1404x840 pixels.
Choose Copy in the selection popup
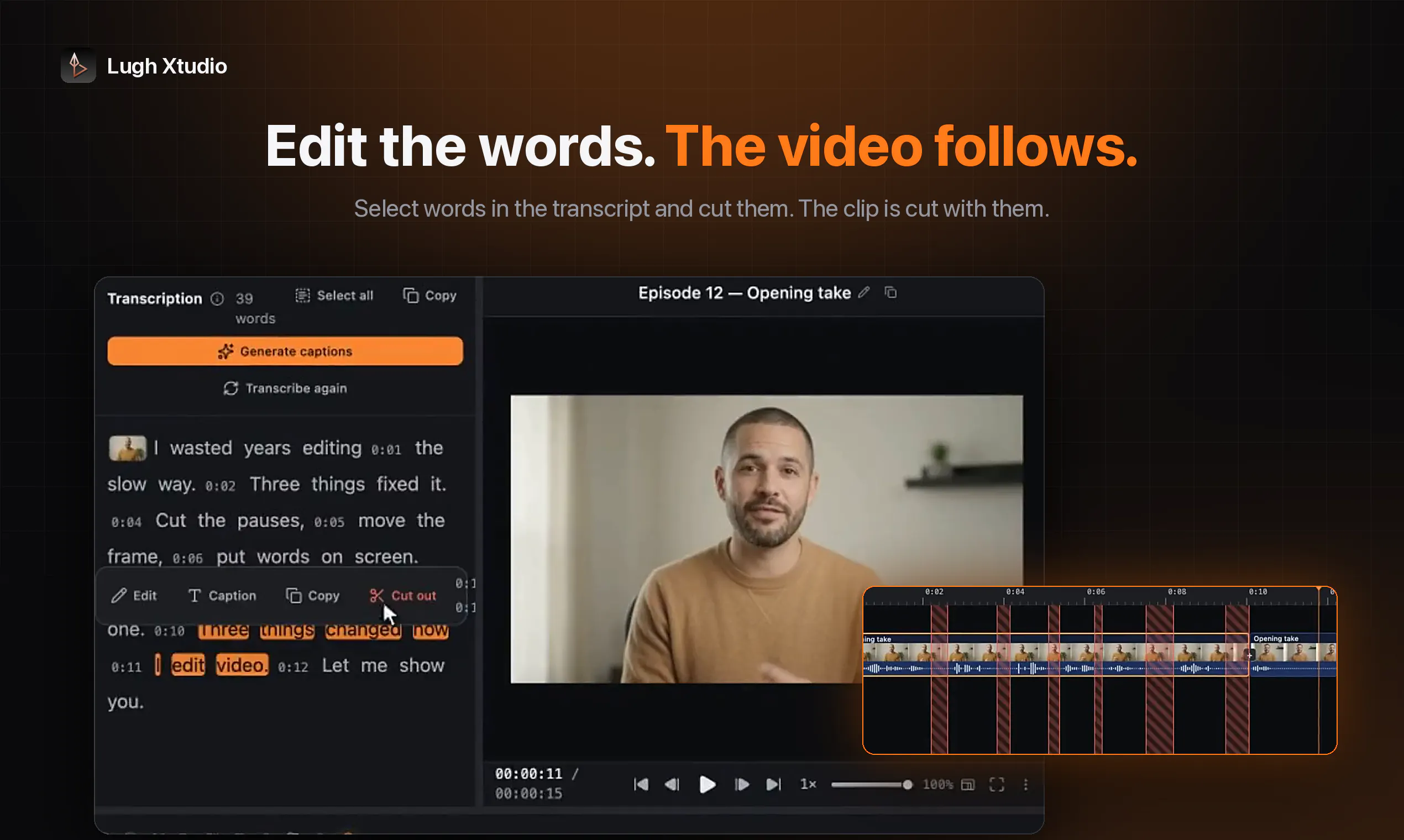[312, 596]
